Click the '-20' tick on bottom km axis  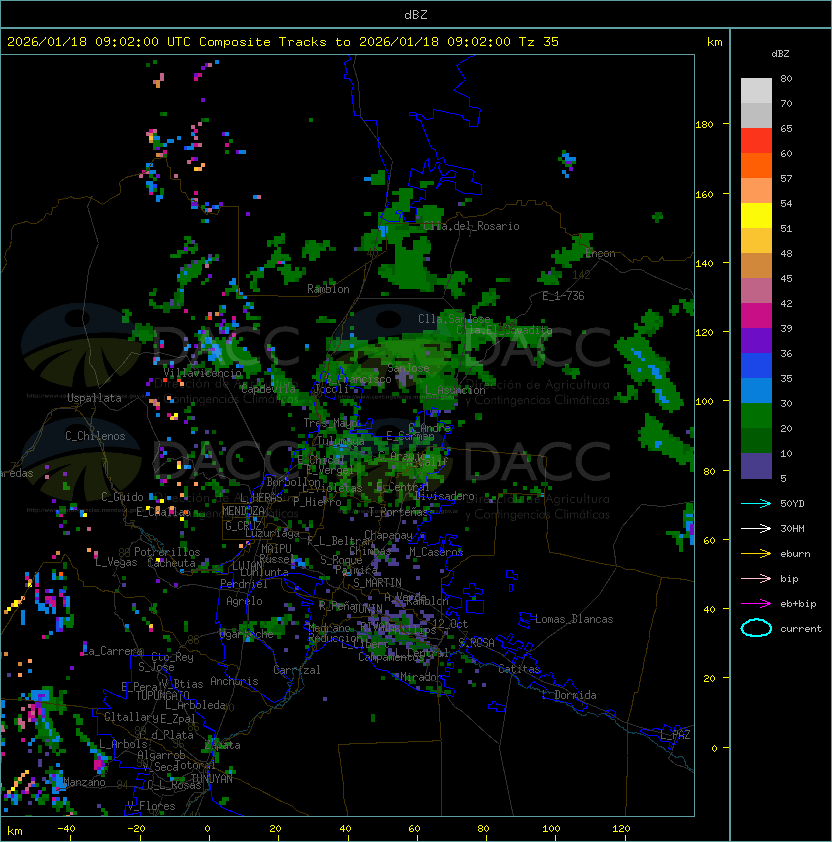(136, 829)
